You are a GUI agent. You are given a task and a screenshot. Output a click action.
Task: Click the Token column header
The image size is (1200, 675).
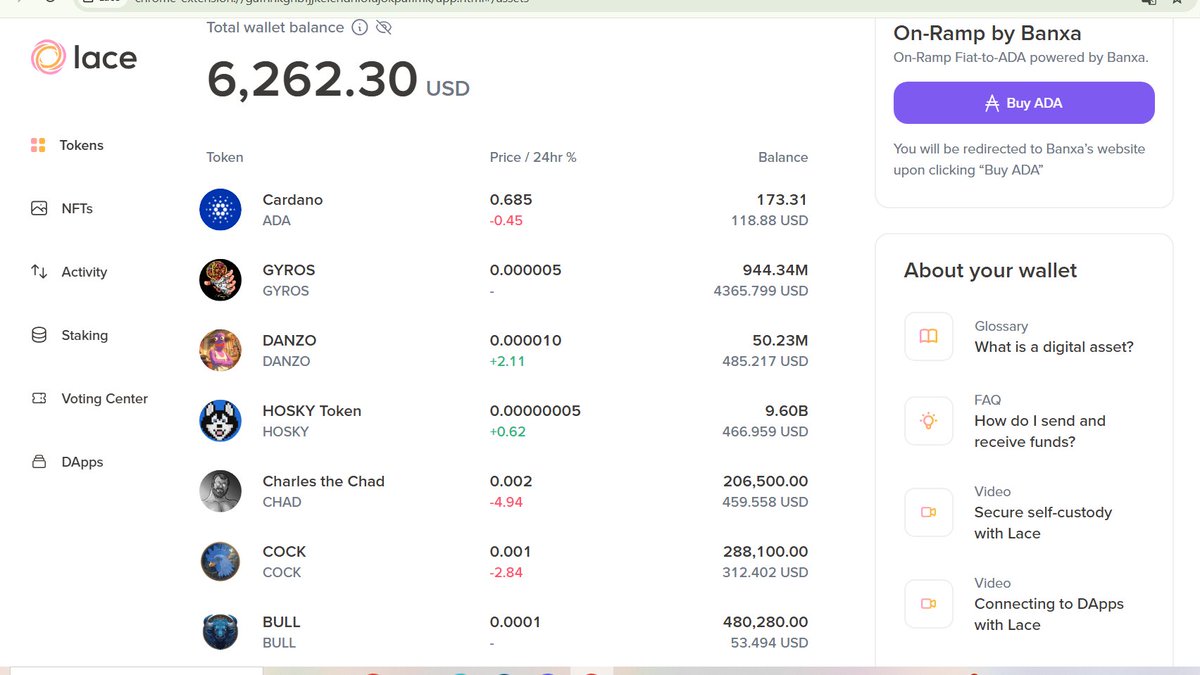pyautogui.click(x=225, y=157)
